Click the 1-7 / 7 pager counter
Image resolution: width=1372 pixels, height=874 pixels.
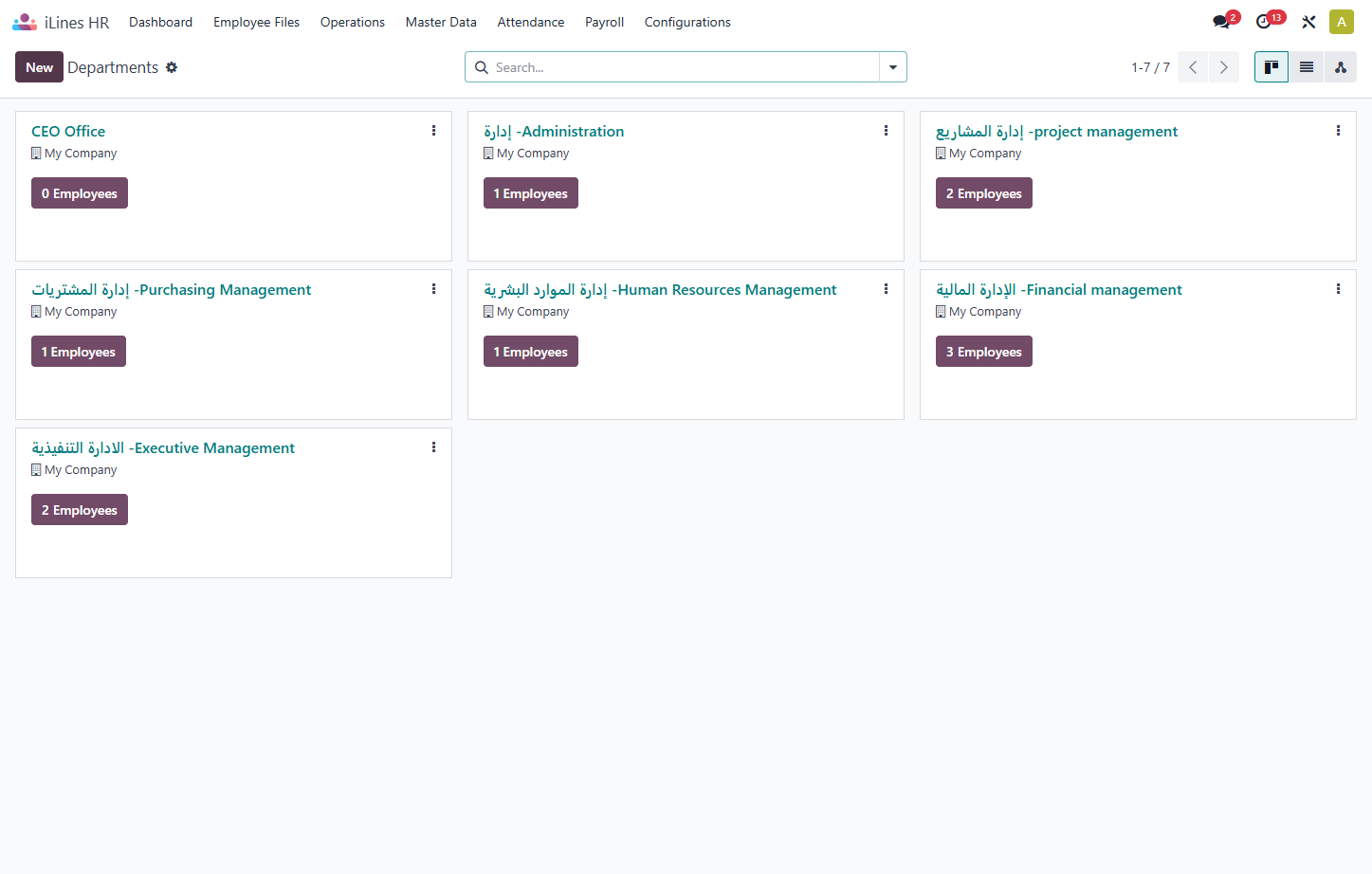tap(1150, 67)
